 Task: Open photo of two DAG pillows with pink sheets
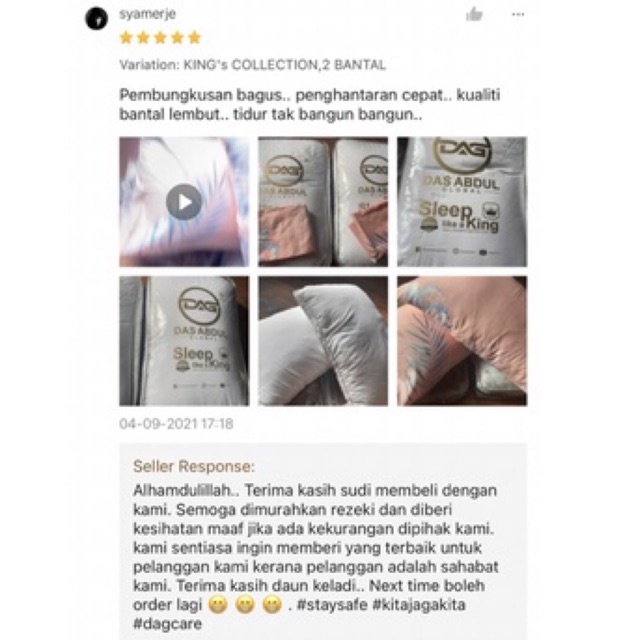click(x=323, y=202)
